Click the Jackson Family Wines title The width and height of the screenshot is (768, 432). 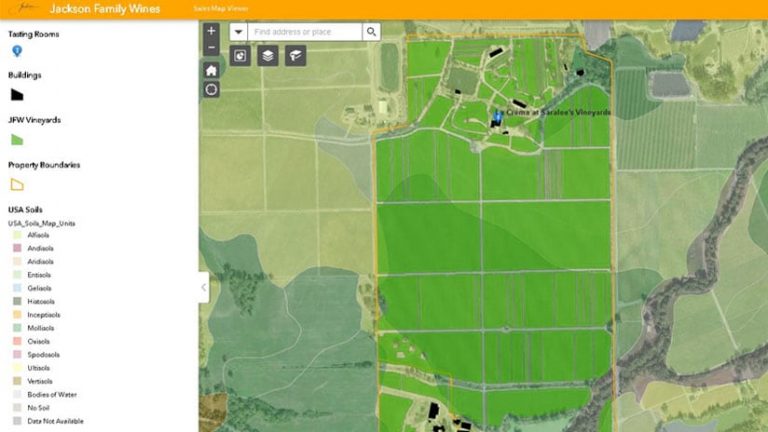coord(105,9)
